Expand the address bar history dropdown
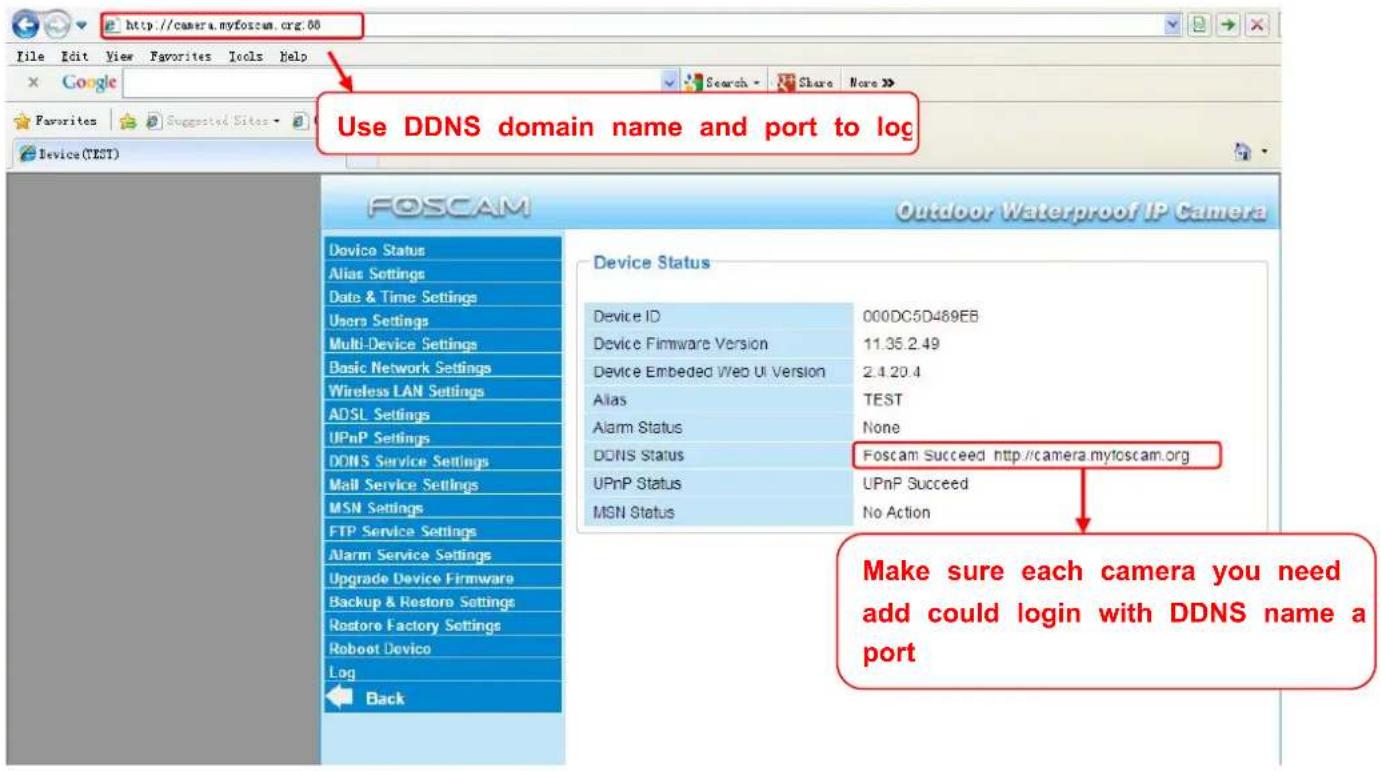The height and width of the screenshot is (771, 1381). [1173, 26]
